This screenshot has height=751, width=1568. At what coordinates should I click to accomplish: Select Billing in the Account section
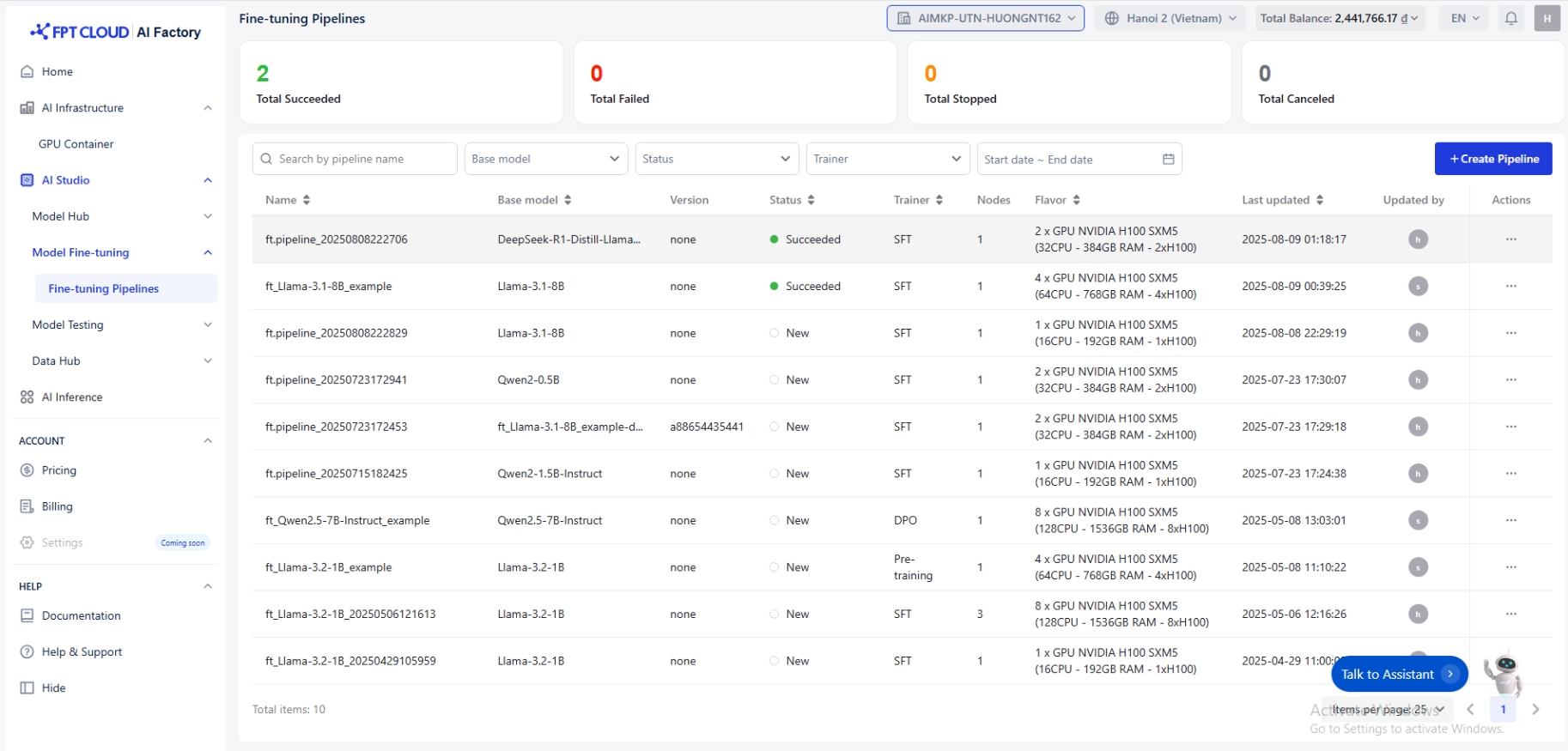[58, 506]
